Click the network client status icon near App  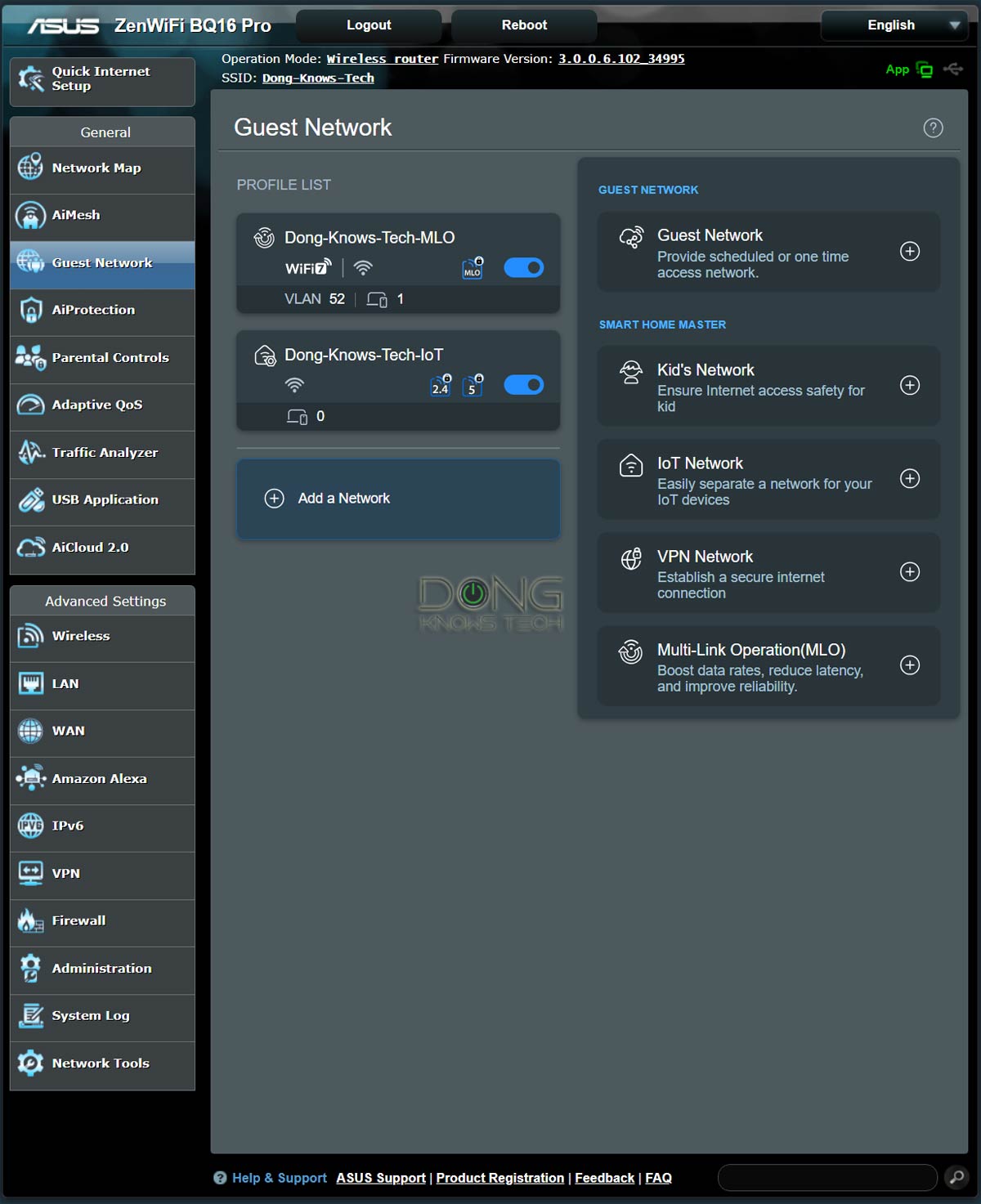coord(925,69)
